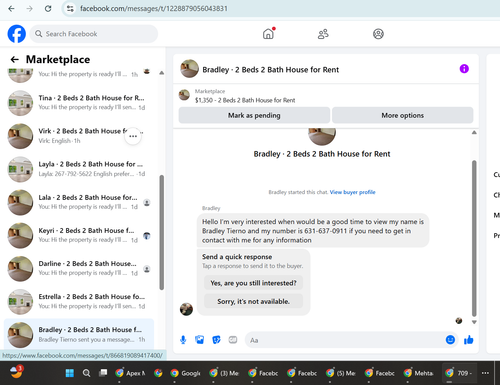Go back with the browser back arrow
500x385 pixels.
[11, 9]
